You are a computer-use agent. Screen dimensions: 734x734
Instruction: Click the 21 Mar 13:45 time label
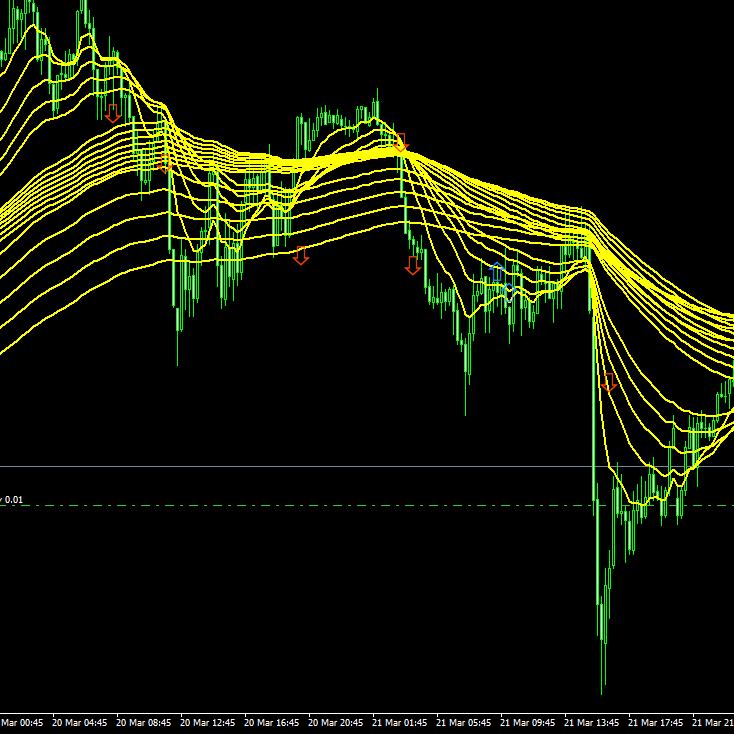tap(593, 722)
